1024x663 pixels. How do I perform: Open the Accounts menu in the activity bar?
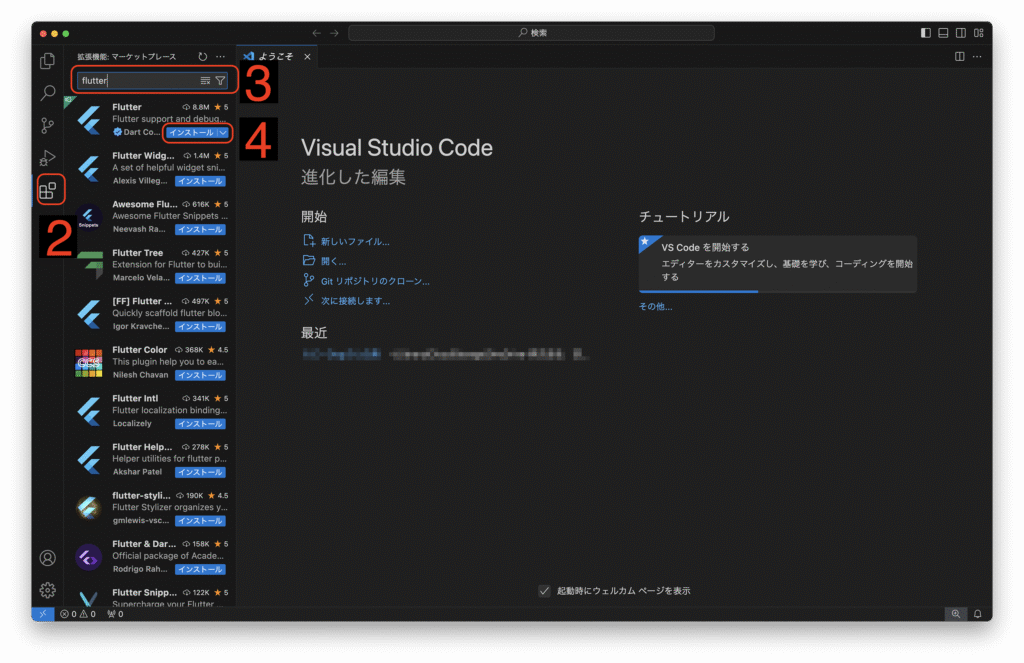[x=48, y=558]
